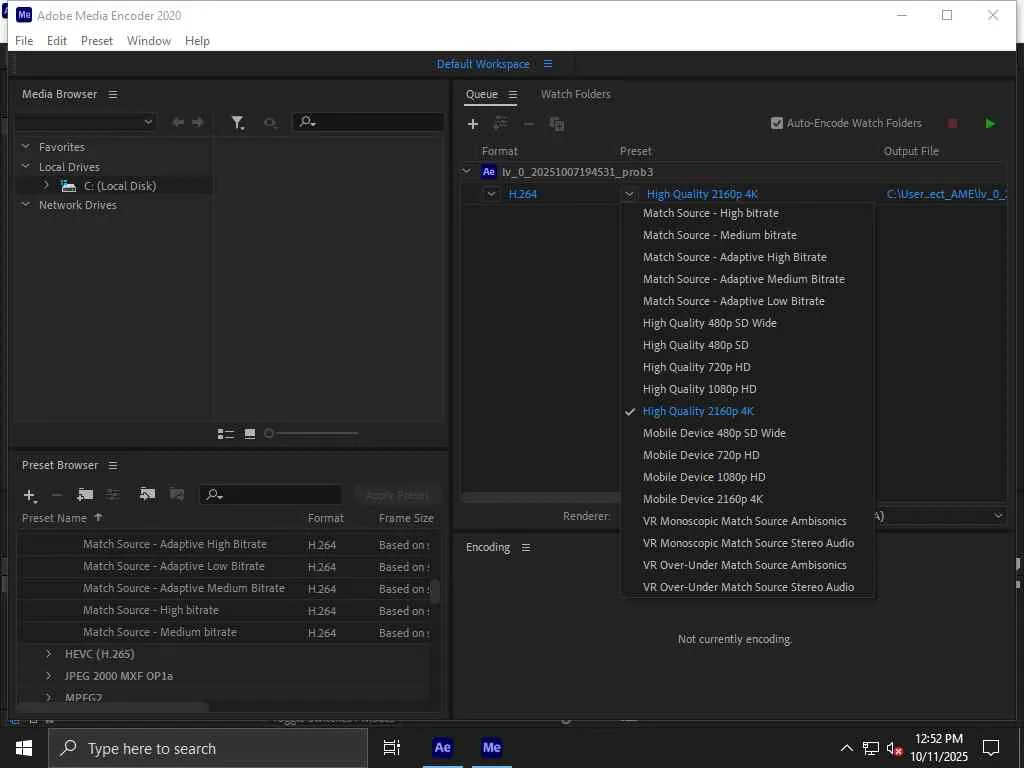Viewport: 1024px width, 768px height.
Task: Choose VR Over-Under Match Source Ambisonics preset
Action: pos(744,565)
